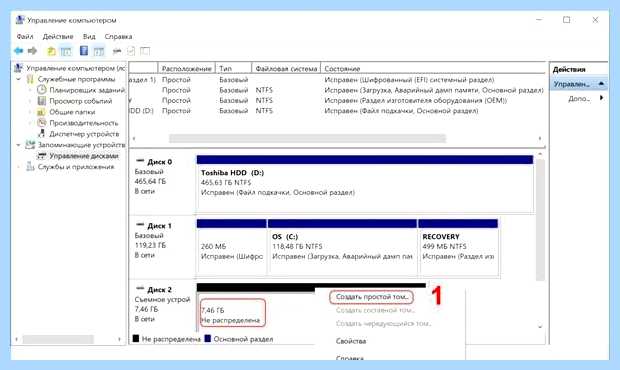Open the Вид menu
Image resolution: width=620 pixels, height=370 pixels.
point(89,36)
